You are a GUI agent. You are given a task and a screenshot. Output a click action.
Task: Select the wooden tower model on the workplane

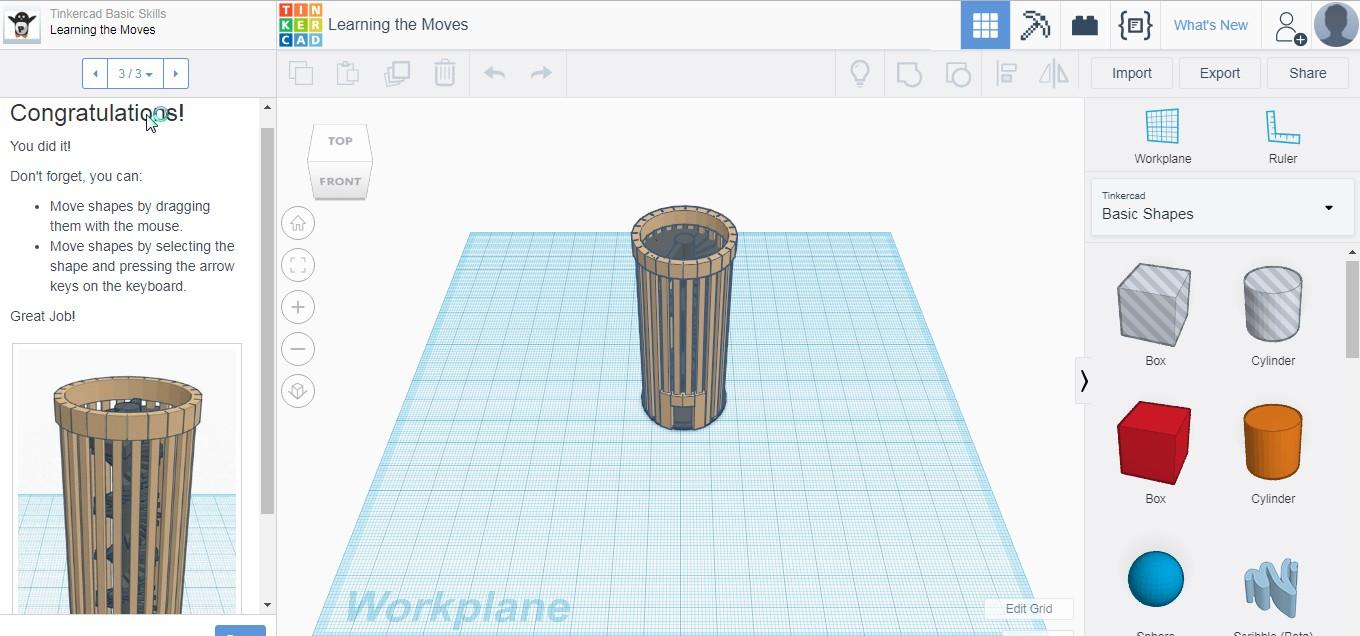coord(684,318)
